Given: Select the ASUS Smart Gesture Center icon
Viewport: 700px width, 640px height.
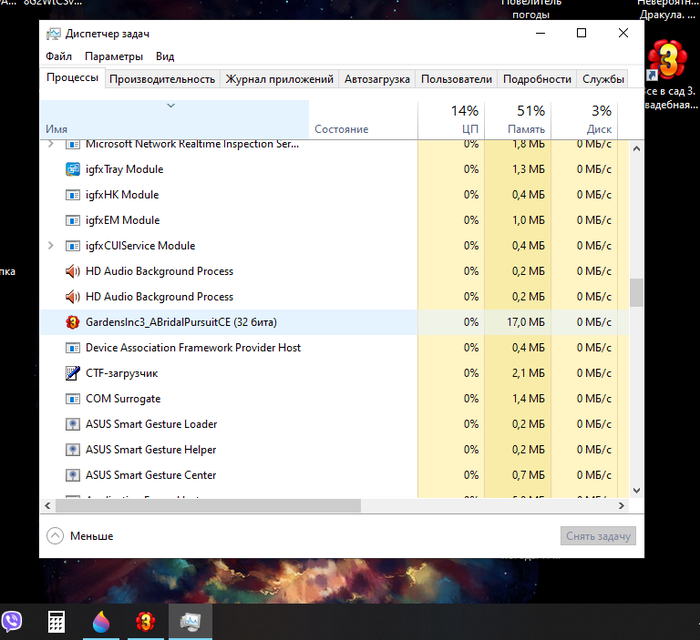Looking at the screenshot, I should pyautogui.click(x=73, y=475).
